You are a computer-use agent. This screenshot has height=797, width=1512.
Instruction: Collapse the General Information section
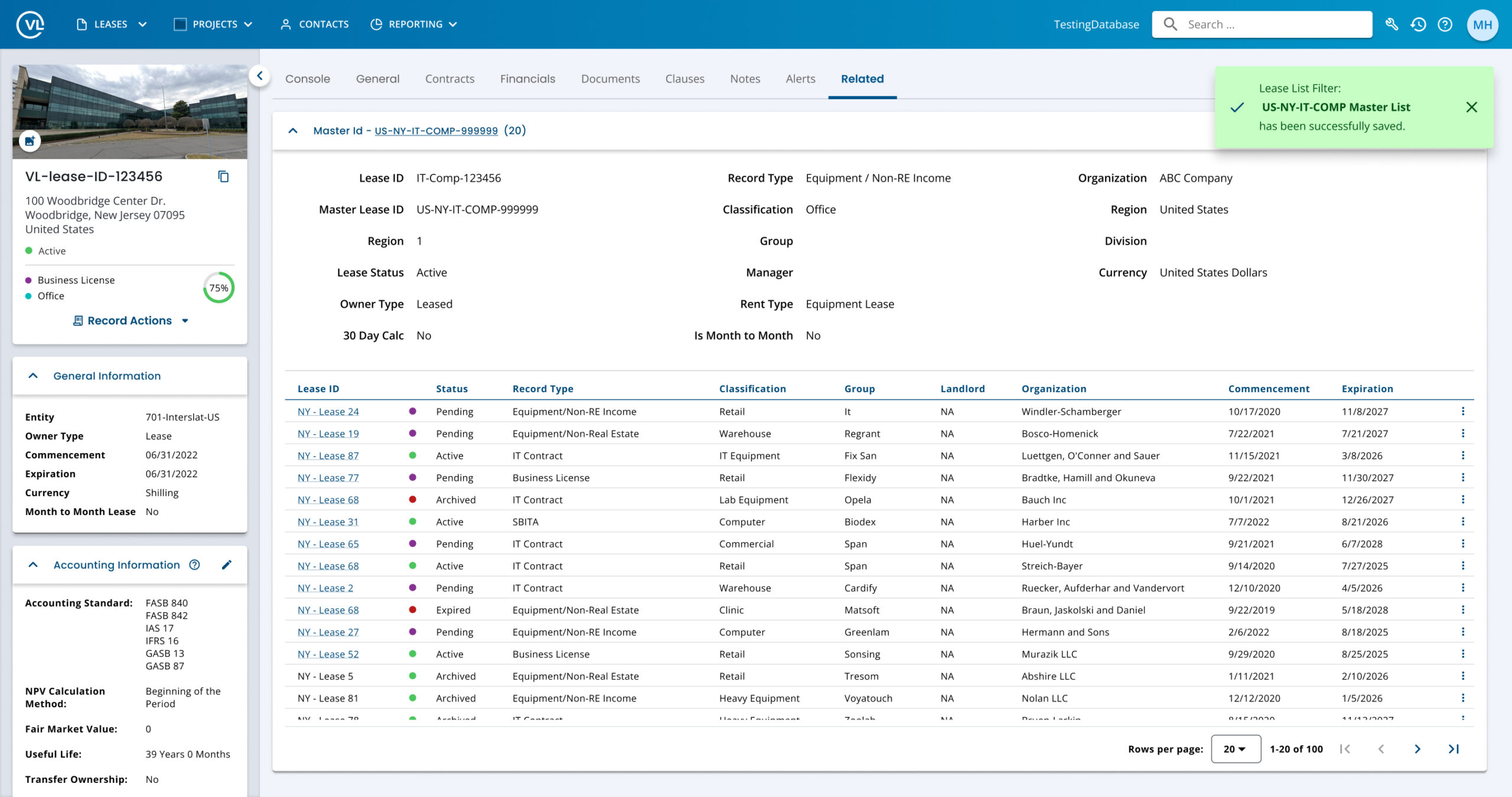click(33, 376)
